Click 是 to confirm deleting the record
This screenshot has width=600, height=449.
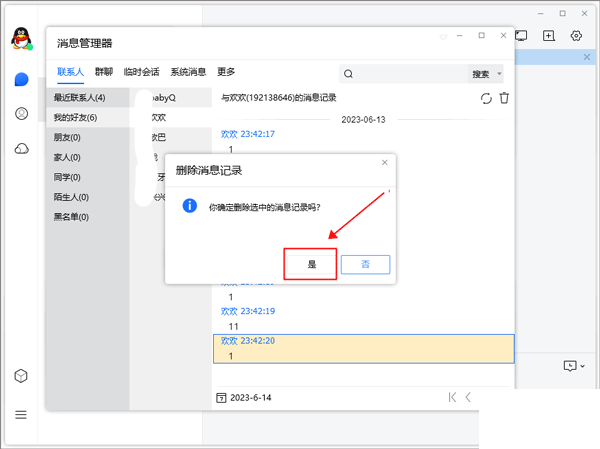[x=310, y=264]
